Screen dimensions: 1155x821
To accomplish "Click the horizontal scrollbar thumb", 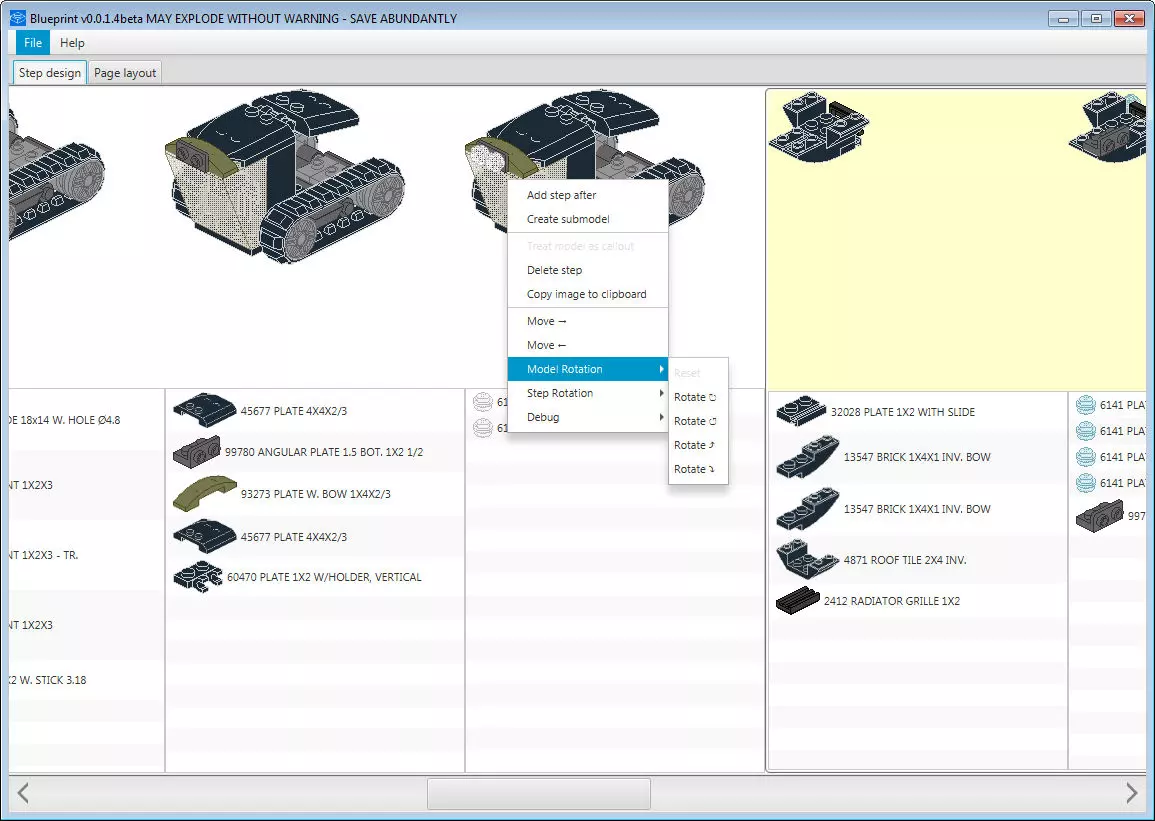I will tap(539, 794).
